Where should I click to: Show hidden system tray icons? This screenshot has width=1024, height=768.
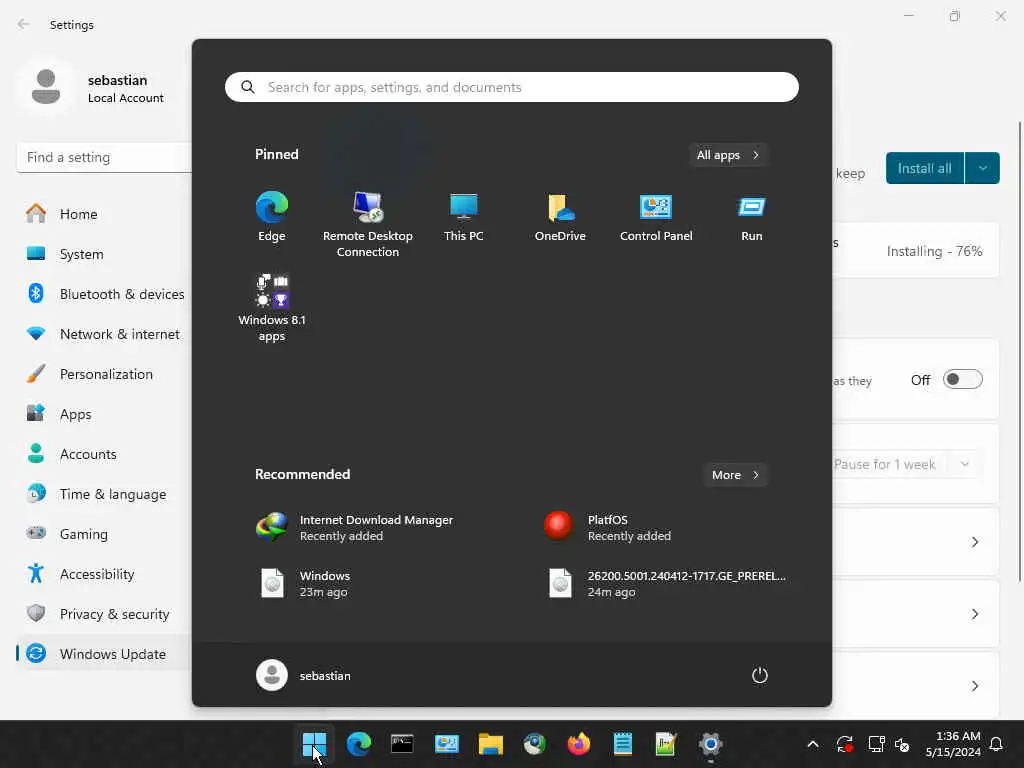[813, 744]
